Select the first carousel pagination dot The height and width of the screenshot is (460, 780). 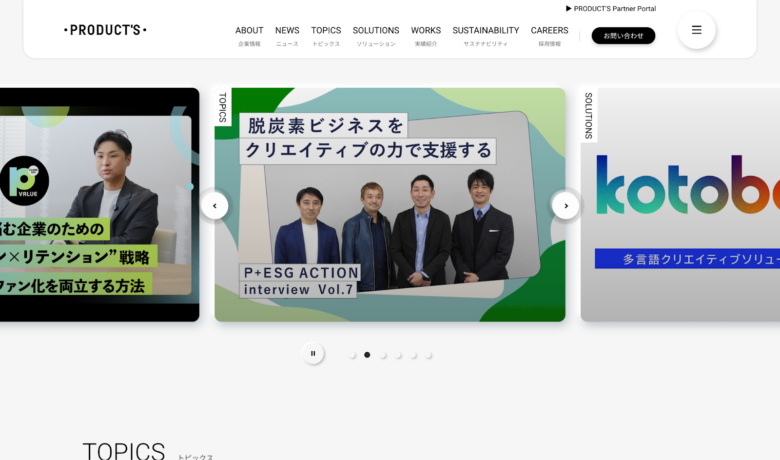(x=352, y=355)
